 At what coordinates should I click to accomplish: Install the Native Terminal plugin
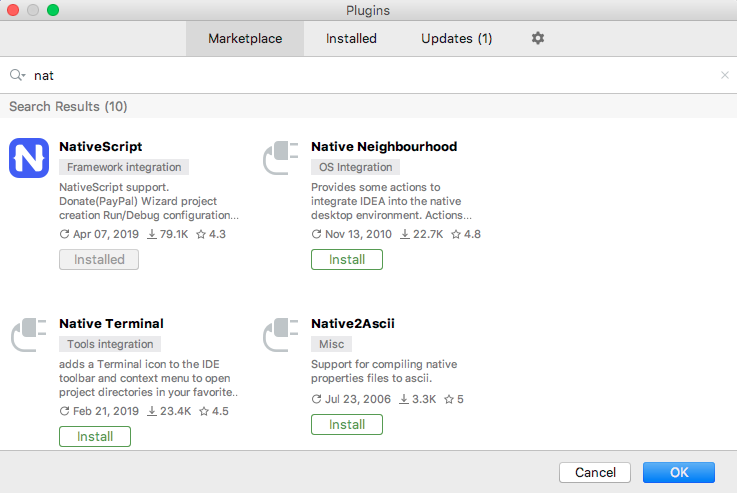pyautogui.click(x=95, y=437)
